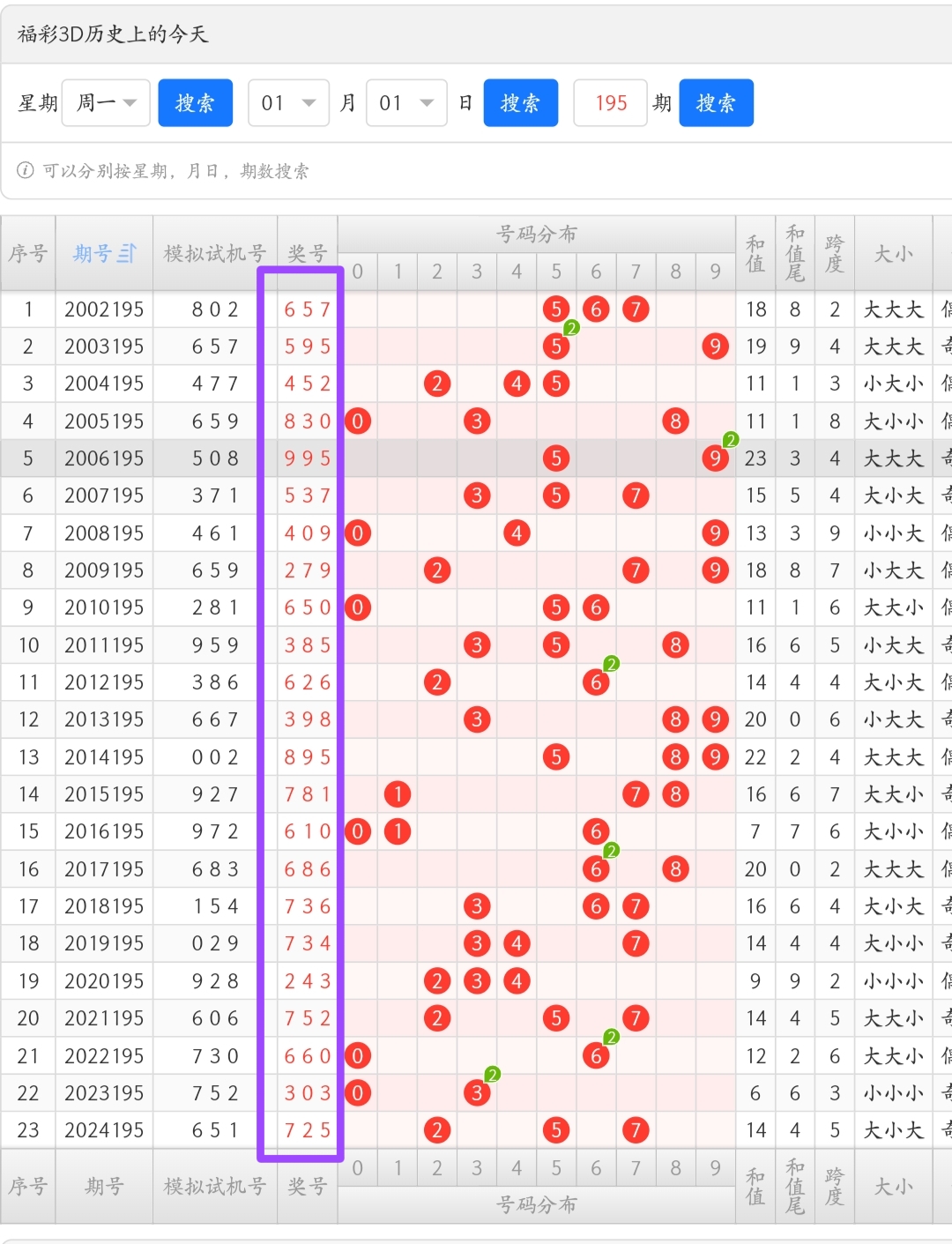952x1244 pixels.
Task: Click red ball 0 in row 2005195
Action: point(357,421)
